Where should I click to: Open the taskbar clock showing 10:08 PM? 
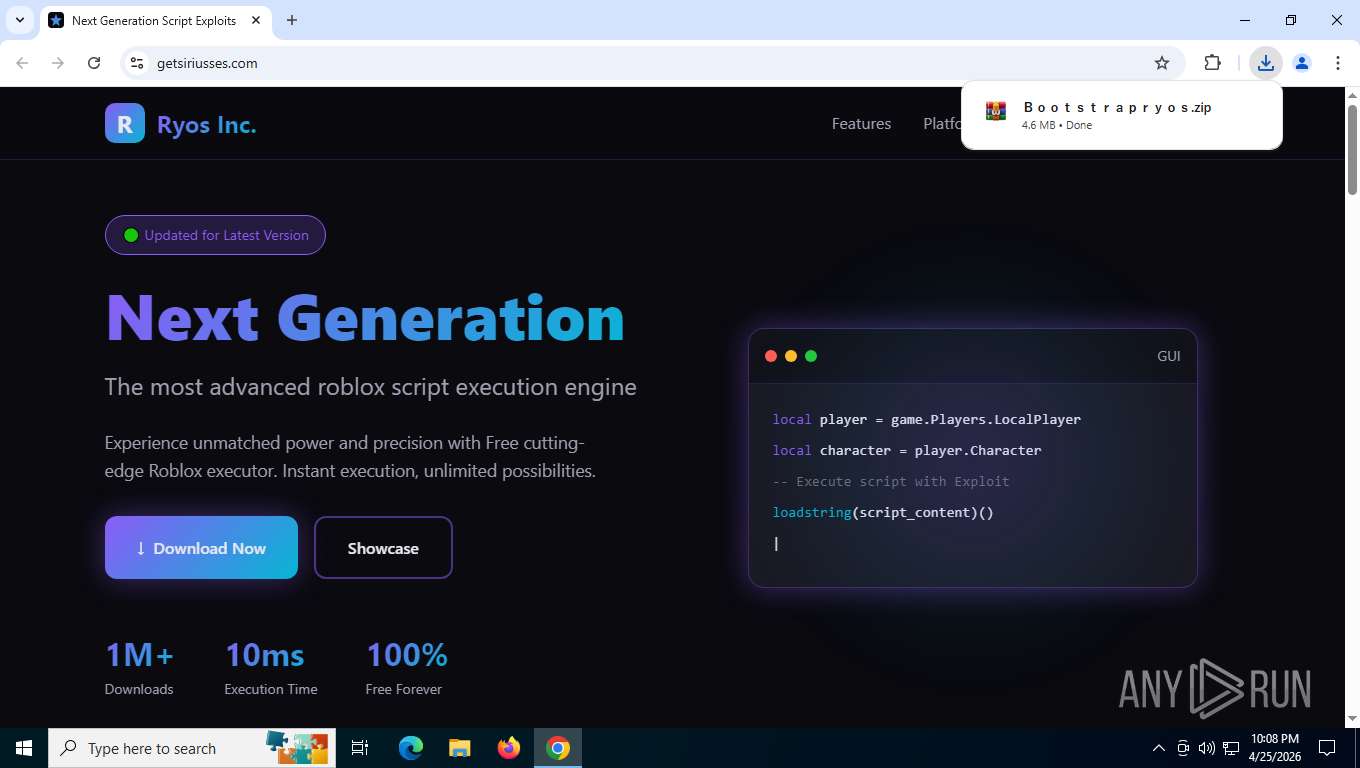[1275, 748]
